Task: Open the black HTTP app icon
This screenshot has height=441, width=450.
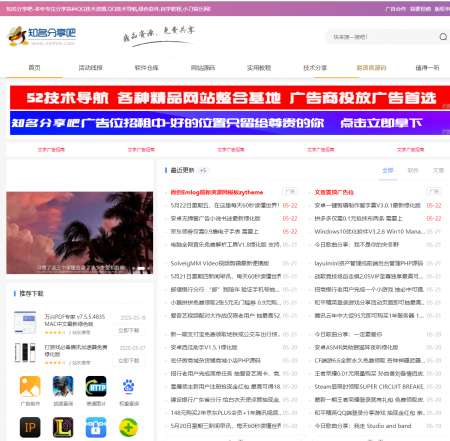Action: 96,386
